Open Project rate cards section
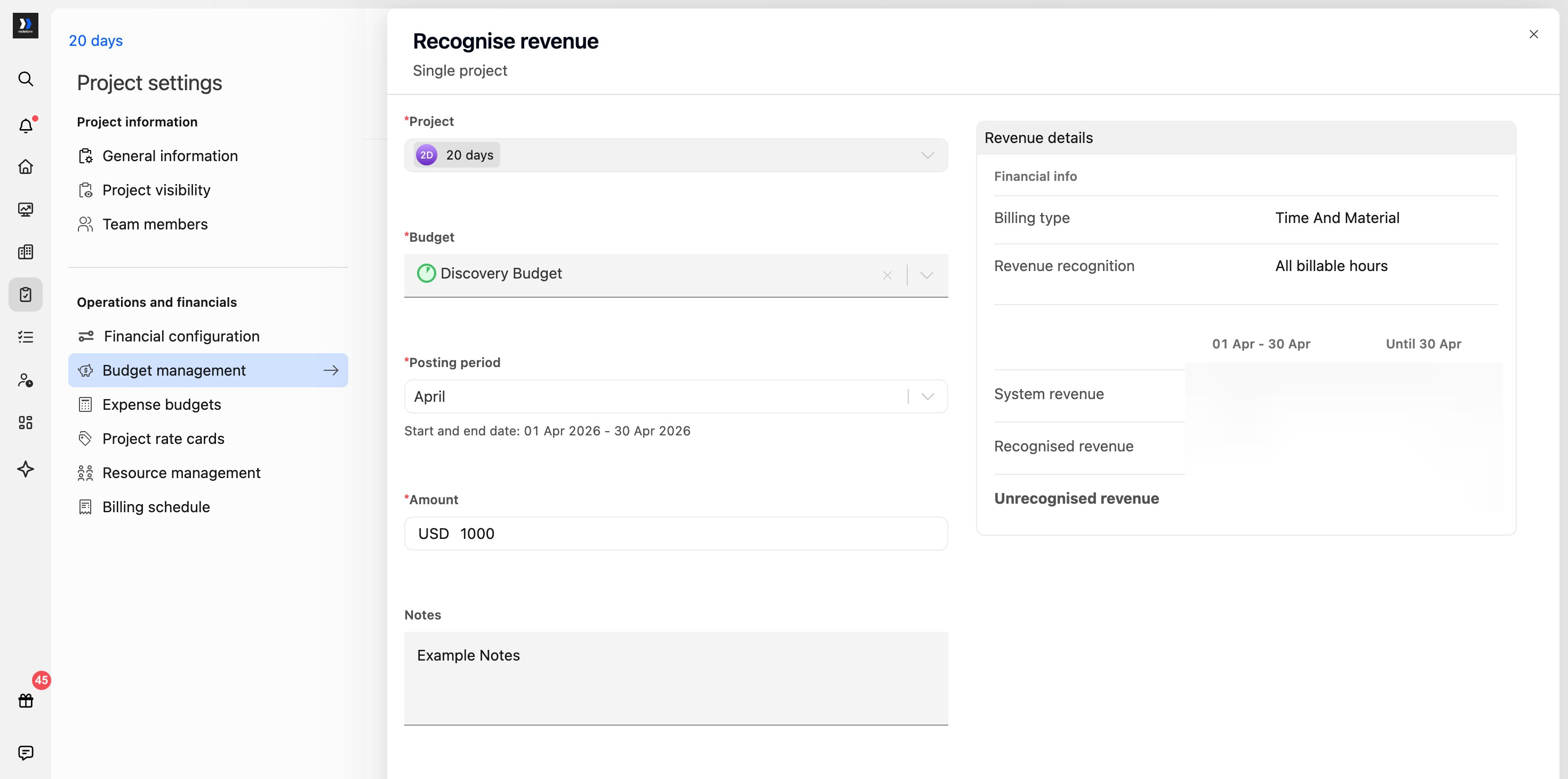Viewport: 1568px width, 779px height. (208, 439)
